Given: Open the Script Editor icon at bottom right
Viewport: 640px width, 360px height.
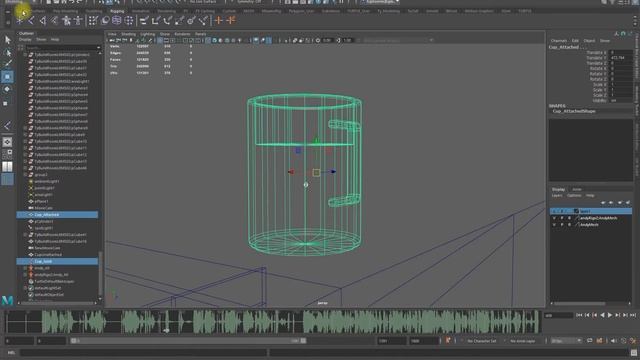Looking at the screenshot, I should [x=633, y=353].
